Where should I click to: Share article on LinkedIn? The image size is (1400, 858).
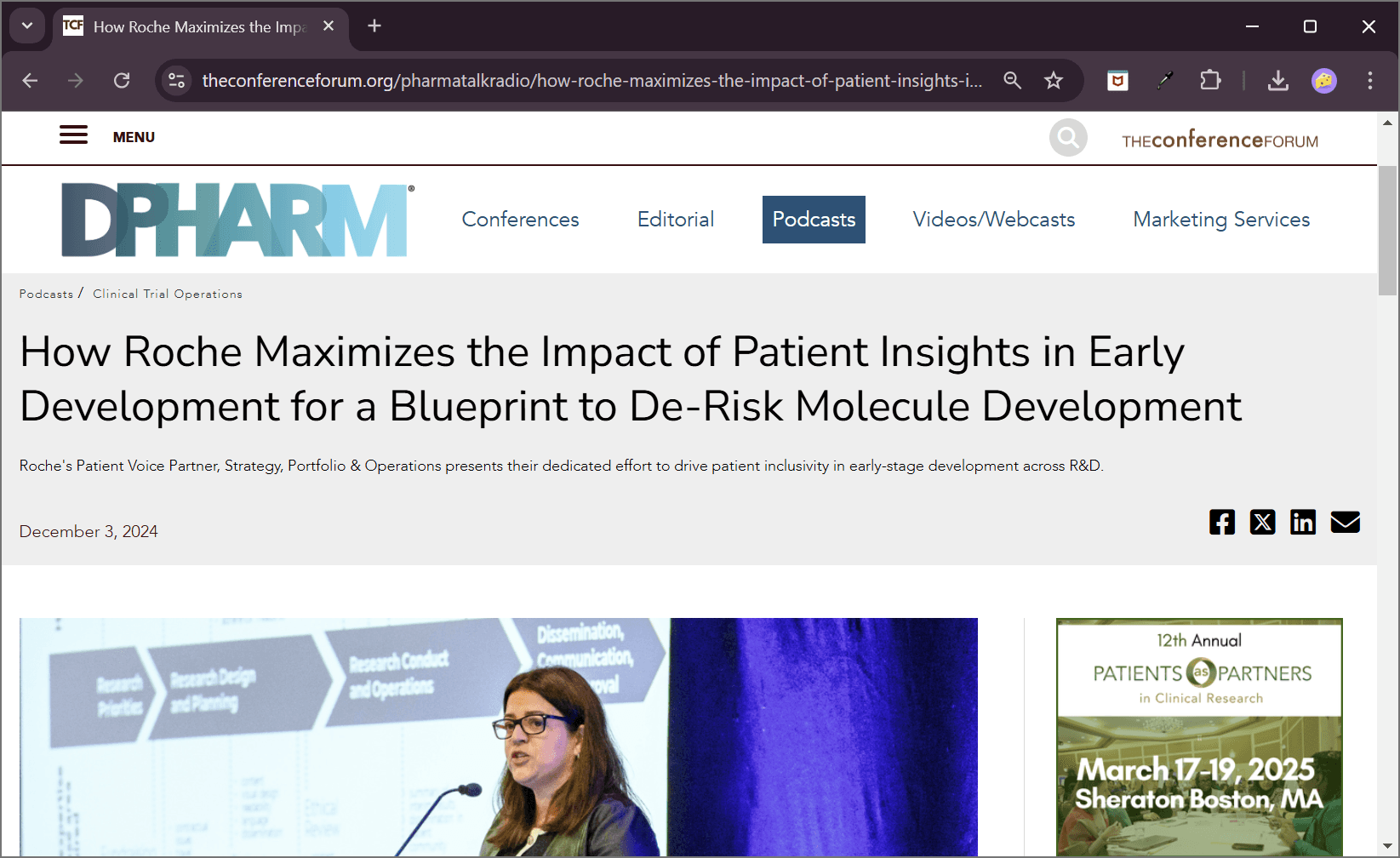[1303, 522]
